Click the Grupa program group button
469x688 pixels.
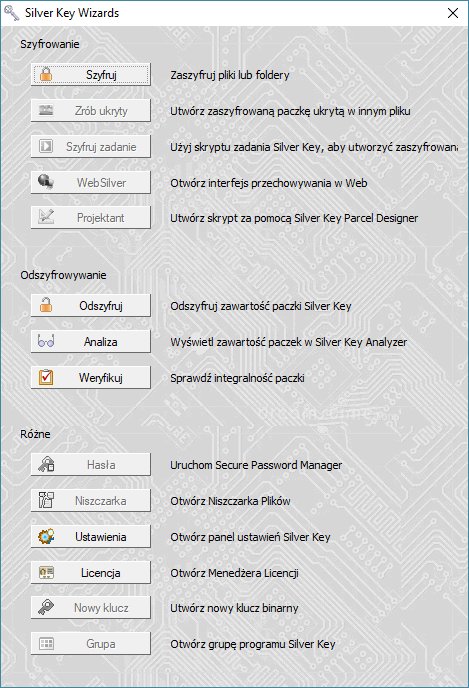coord(91,643)
